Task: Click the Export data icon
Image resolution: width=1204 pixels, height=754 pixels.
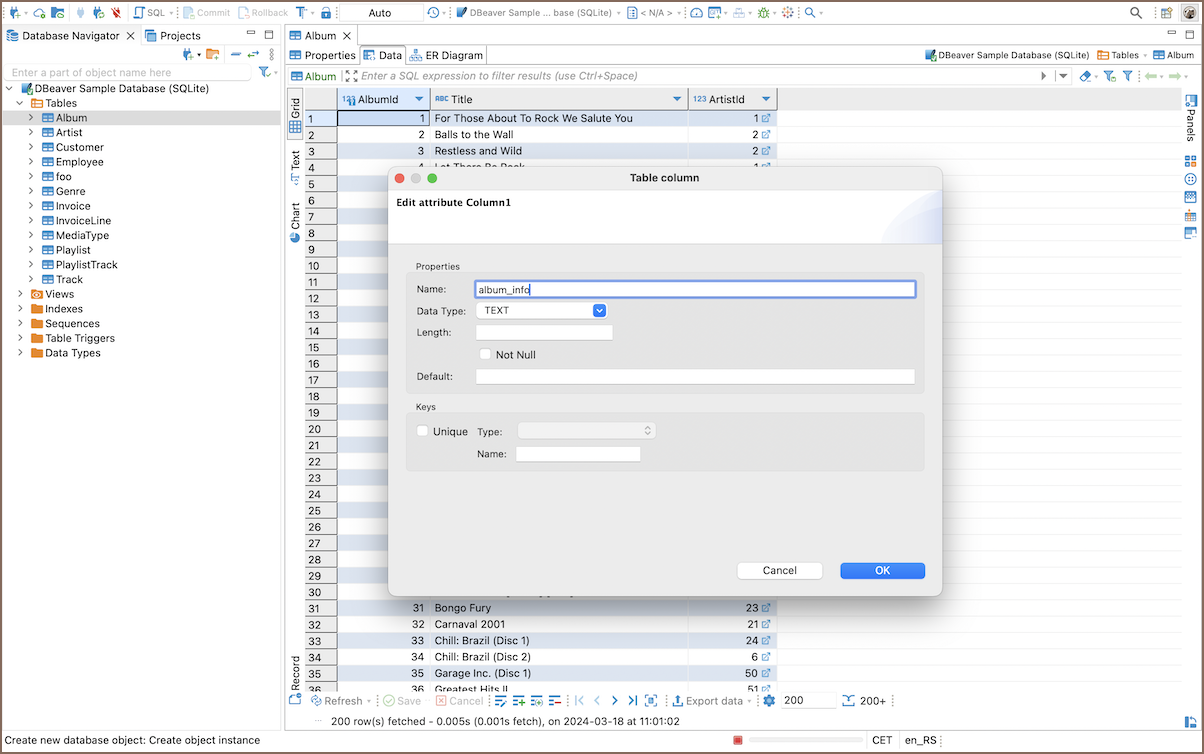Action: (x=678, y=701)
